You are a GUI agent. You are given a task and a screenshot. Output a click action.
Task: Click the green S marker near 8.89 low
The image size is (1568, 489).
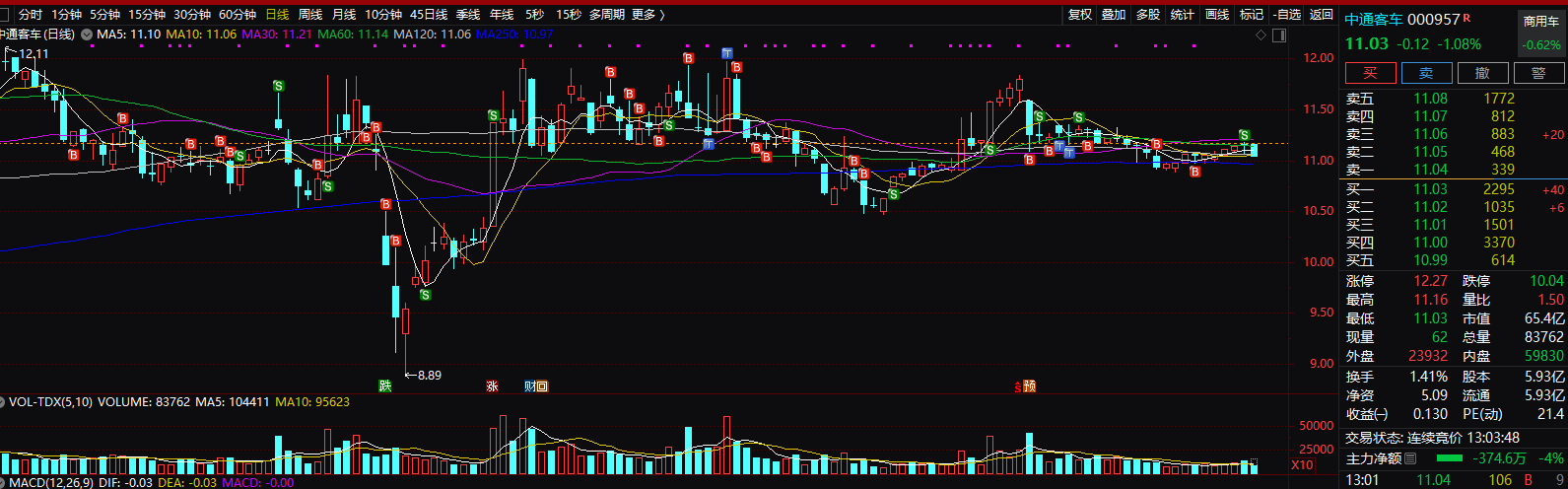426,294
